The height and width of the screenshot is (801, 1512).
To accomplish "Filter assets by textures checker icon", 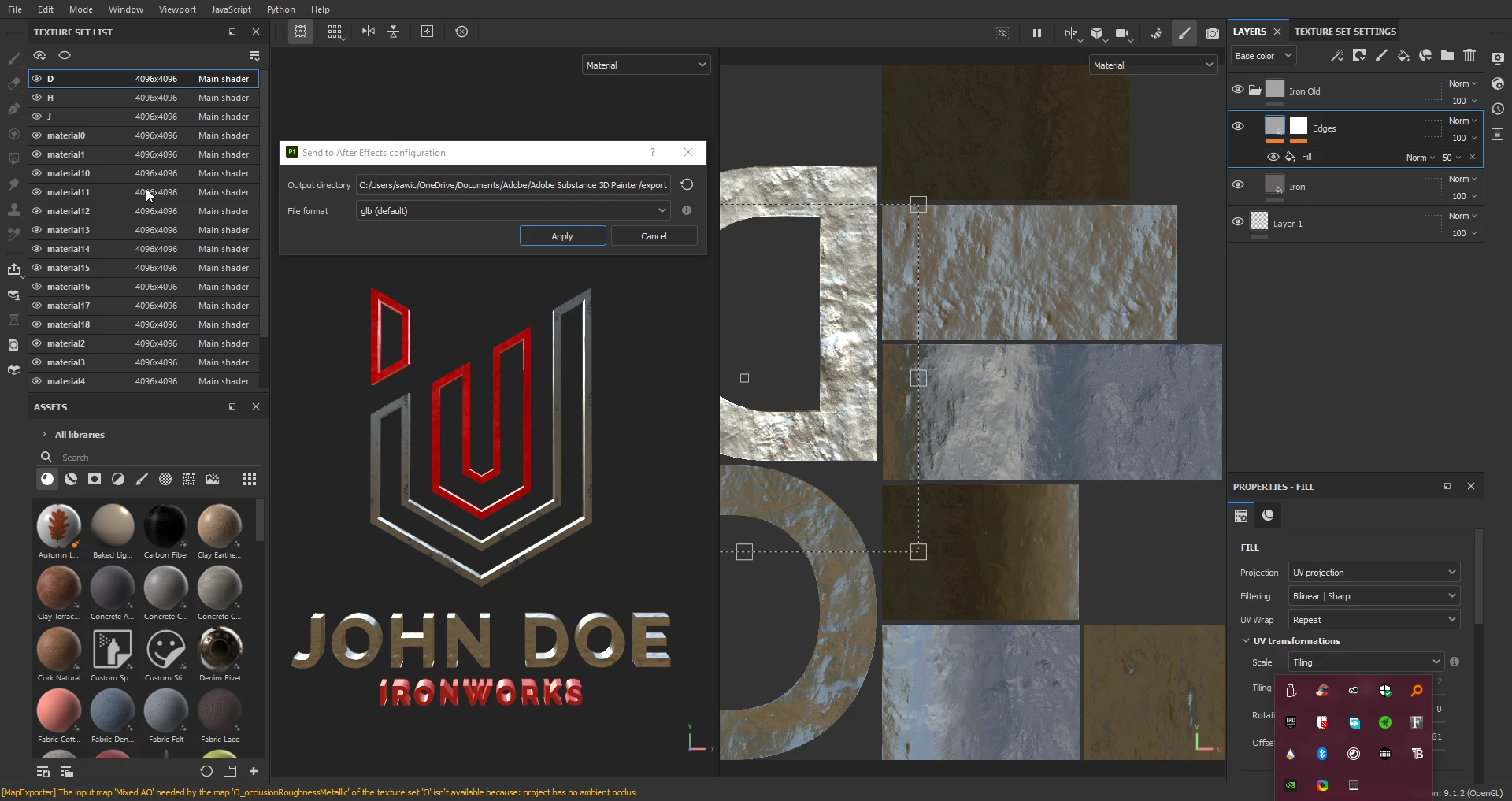I will pyautogui.click(x=165, y=479).
